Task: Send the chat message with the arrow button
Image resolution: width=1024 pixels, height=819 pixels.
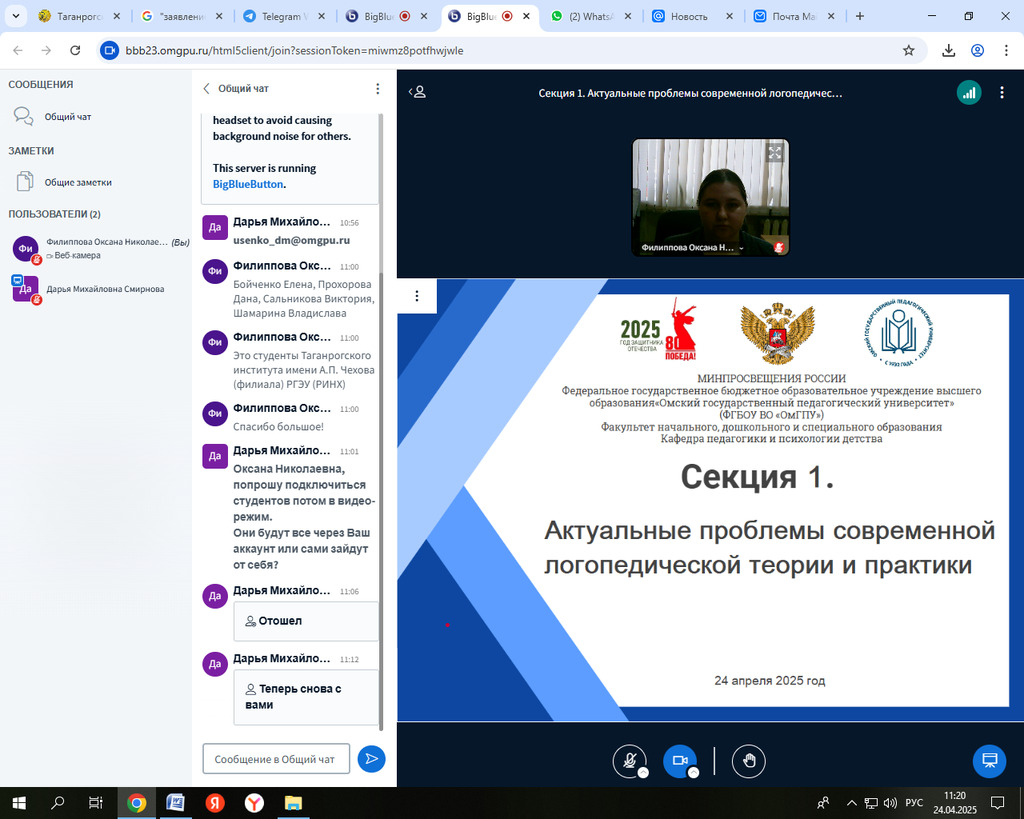Action: (371, 759)
